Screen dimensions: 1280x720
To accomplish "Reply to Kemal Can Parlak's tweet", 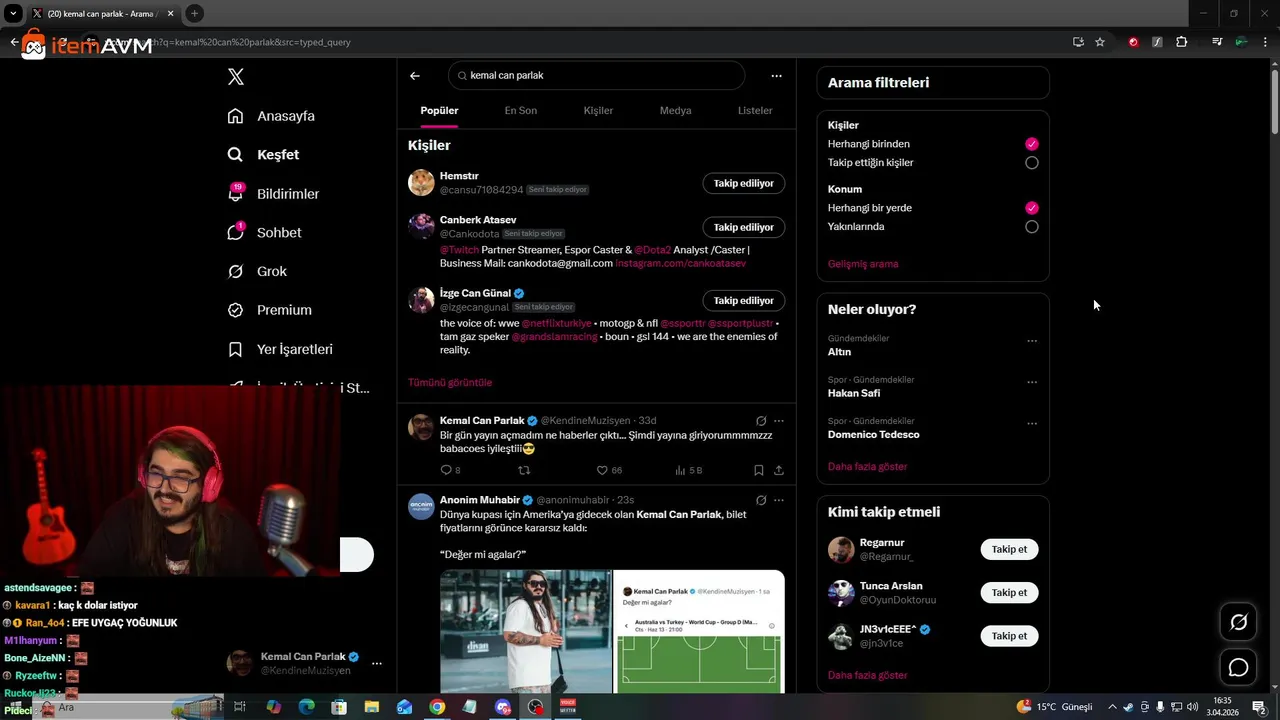I will click(x=446, y=470).
